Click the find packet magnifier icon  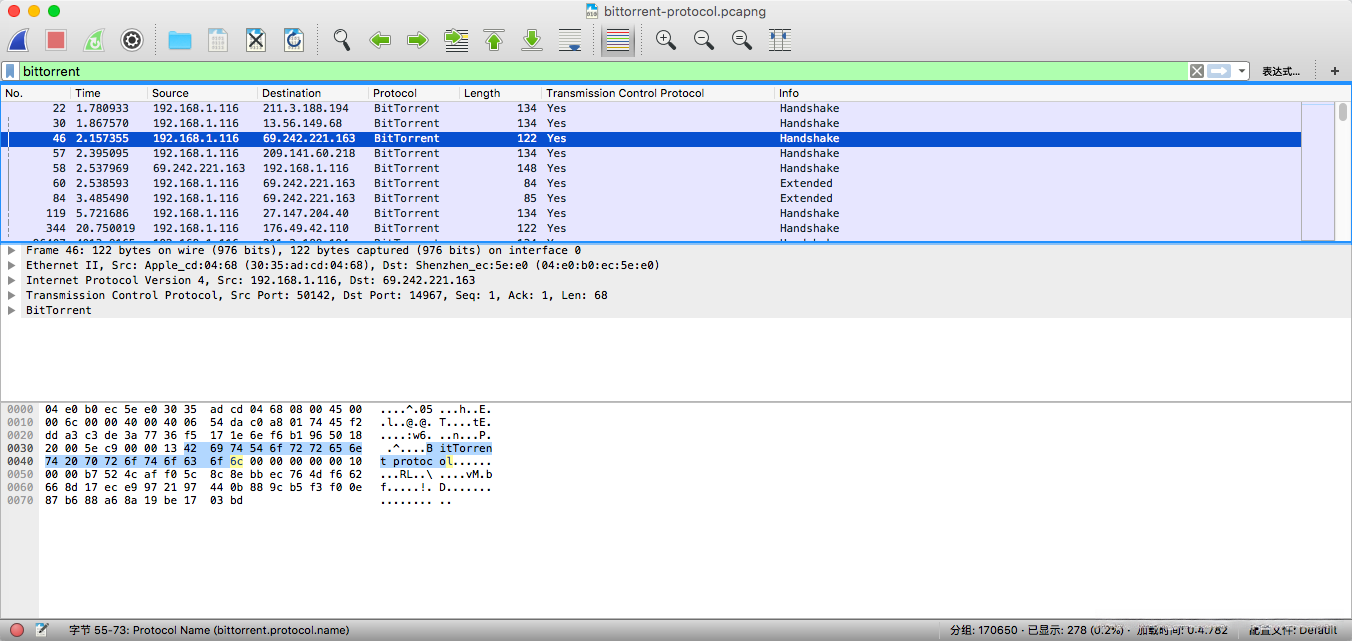tap(342, 40)
